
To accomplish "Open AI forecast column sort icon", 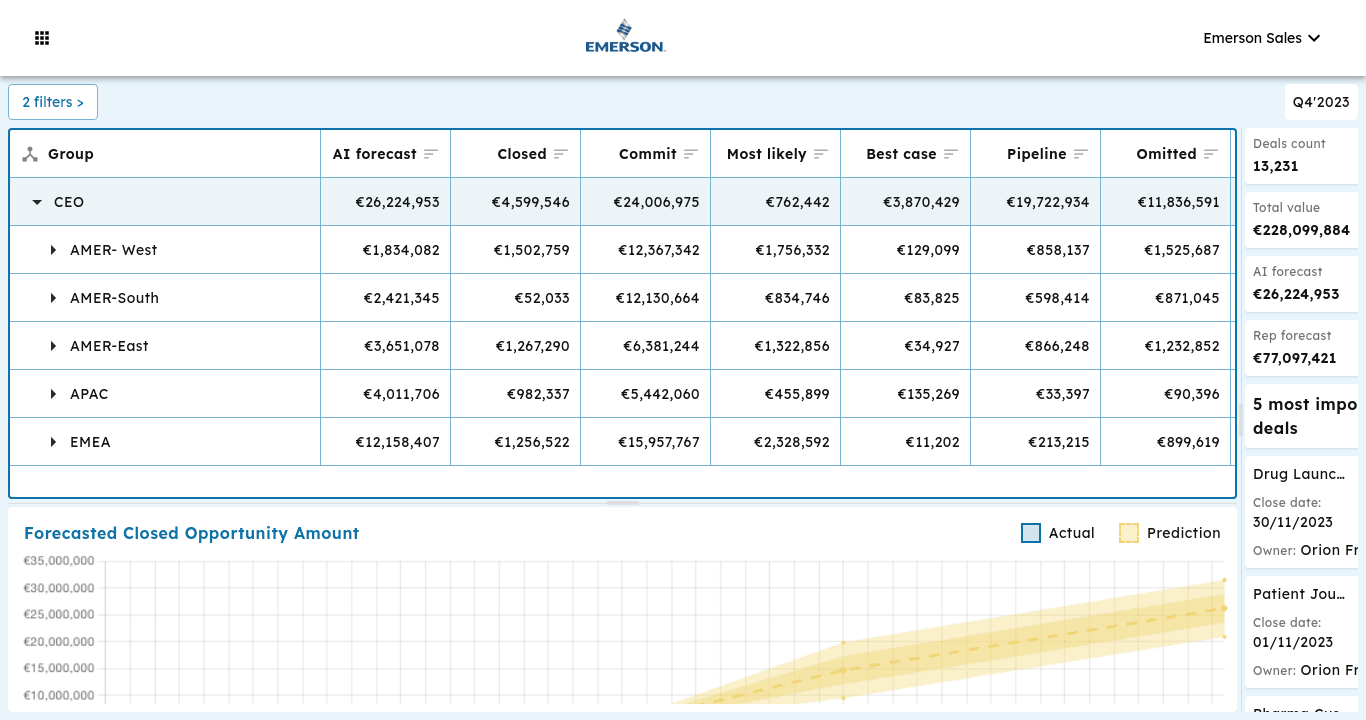I will (431, 154).
